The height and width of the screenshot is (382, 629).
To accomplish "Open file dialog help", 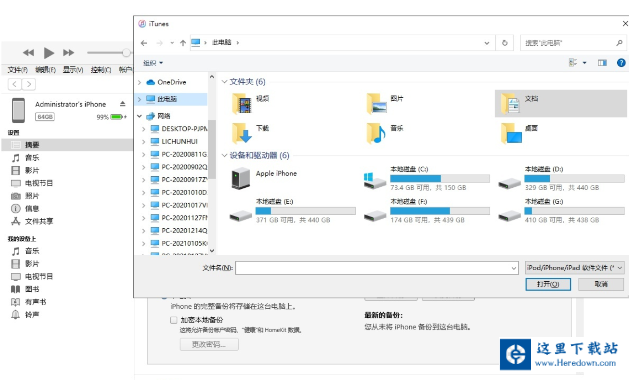I will point(621,63).
